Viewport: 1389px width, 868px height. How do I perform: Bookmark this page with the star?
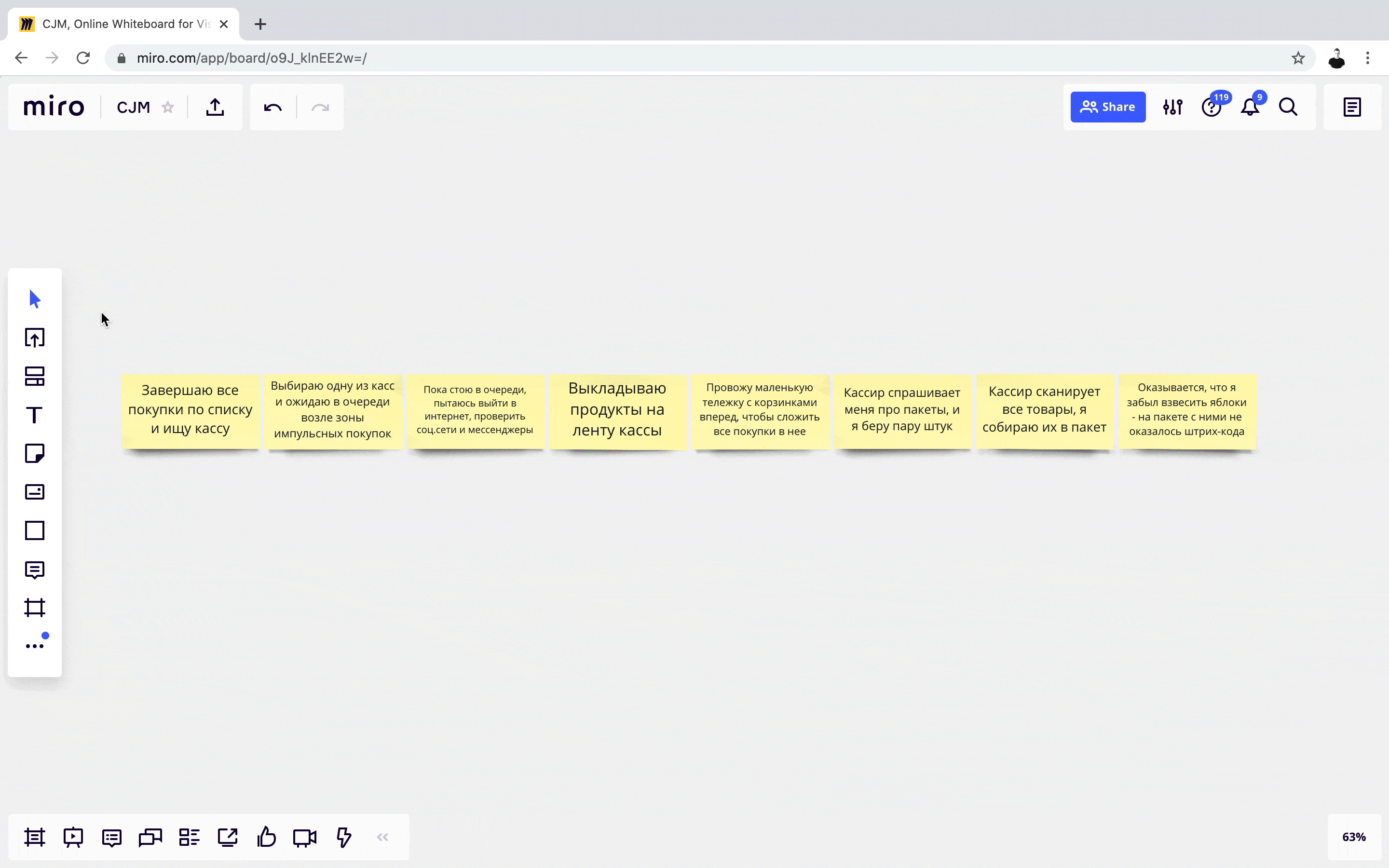(x=1298, y=58)
